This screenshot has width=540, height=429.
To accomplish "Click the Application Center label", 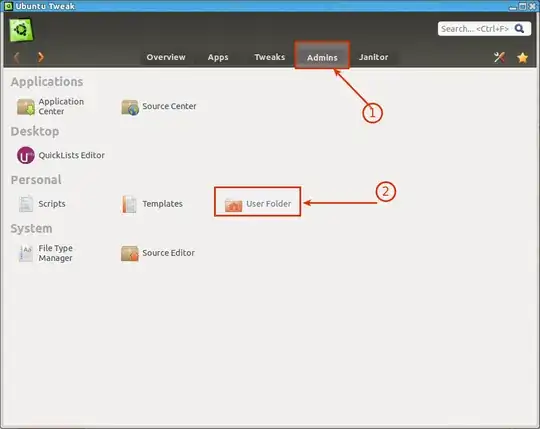I will coord(61,106).
